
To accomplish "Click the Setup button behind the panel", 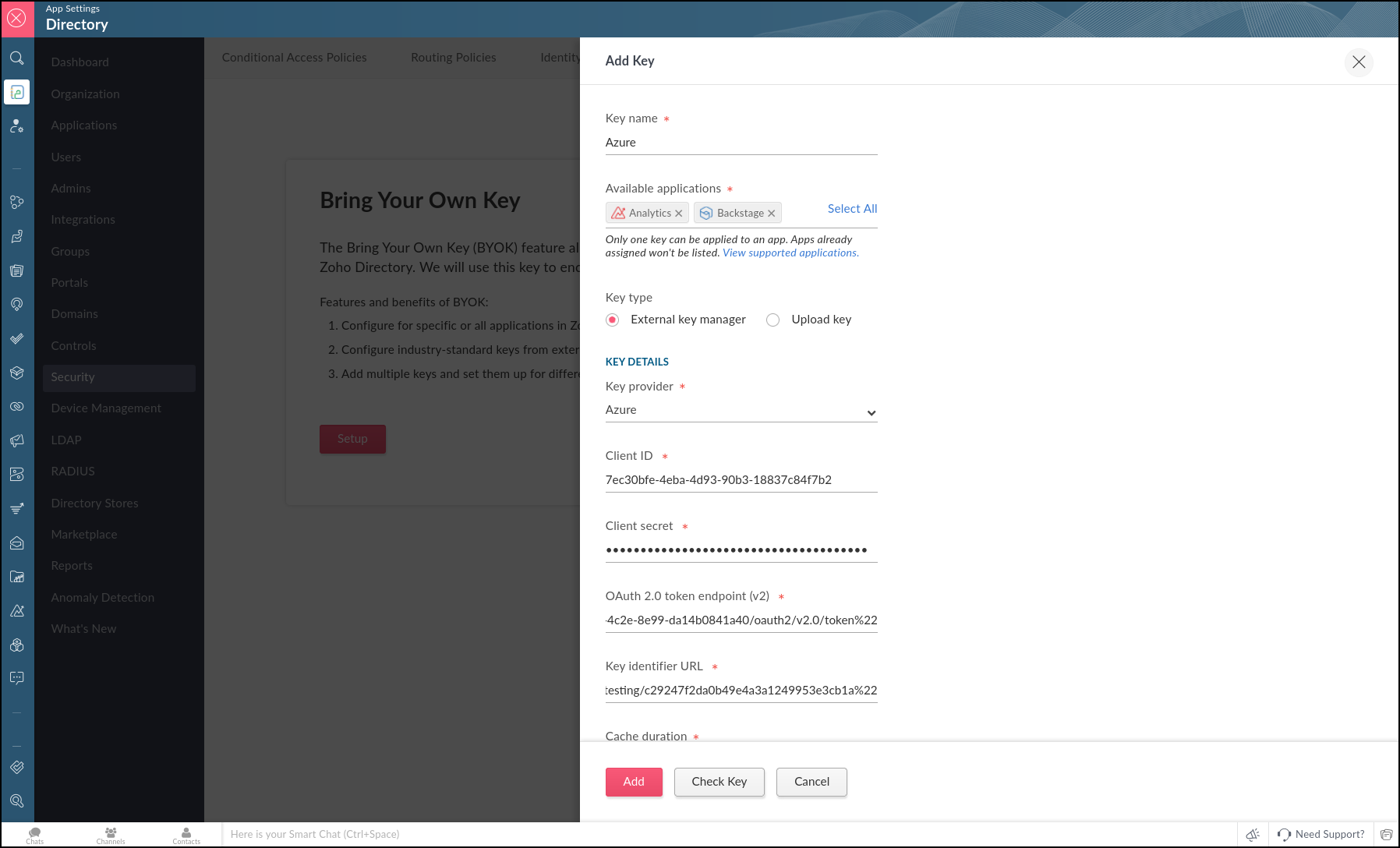I will (x=352, y=439).
